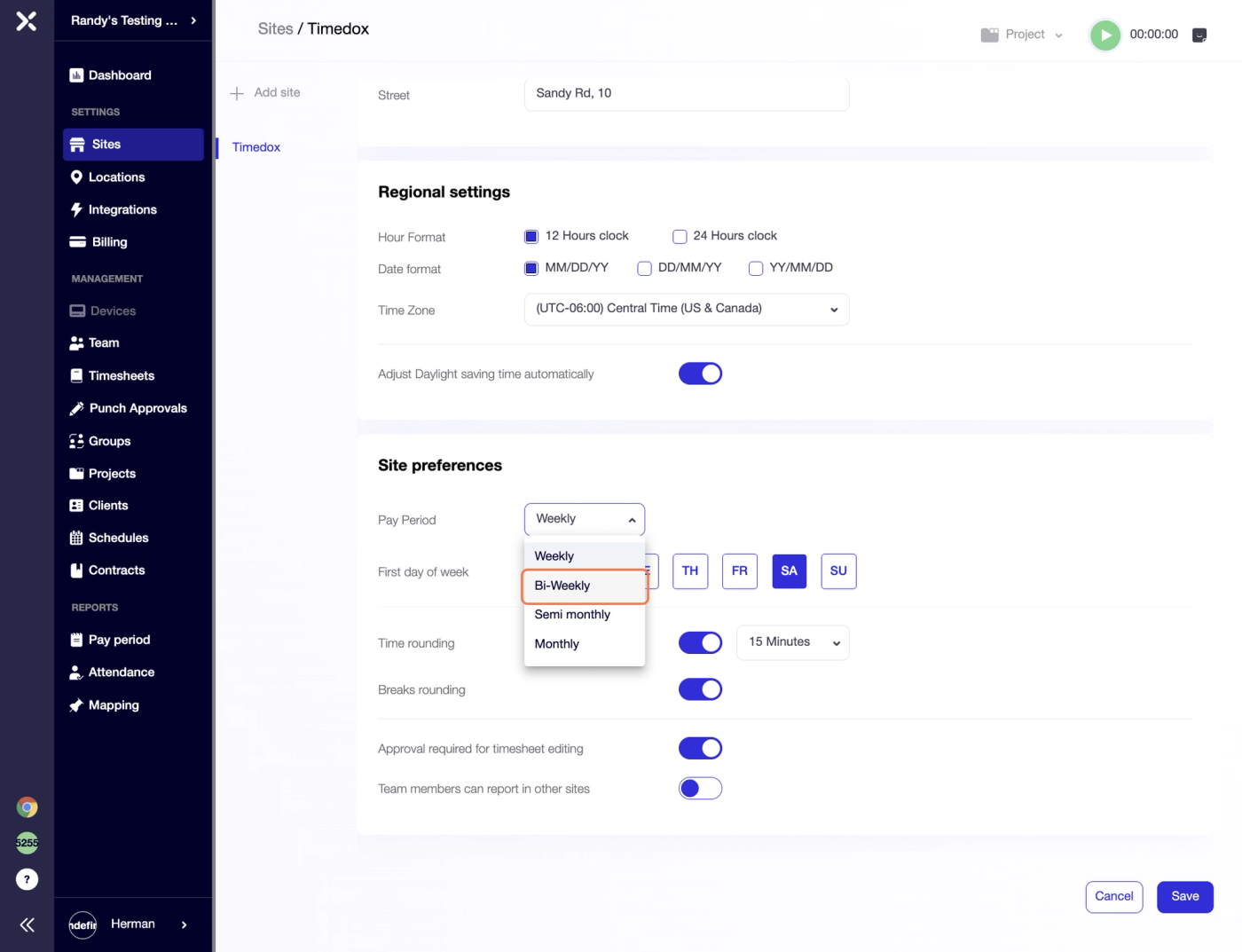
Task: Choose the DD/MM/YY date format checkbox
Action: coord(645,269)
